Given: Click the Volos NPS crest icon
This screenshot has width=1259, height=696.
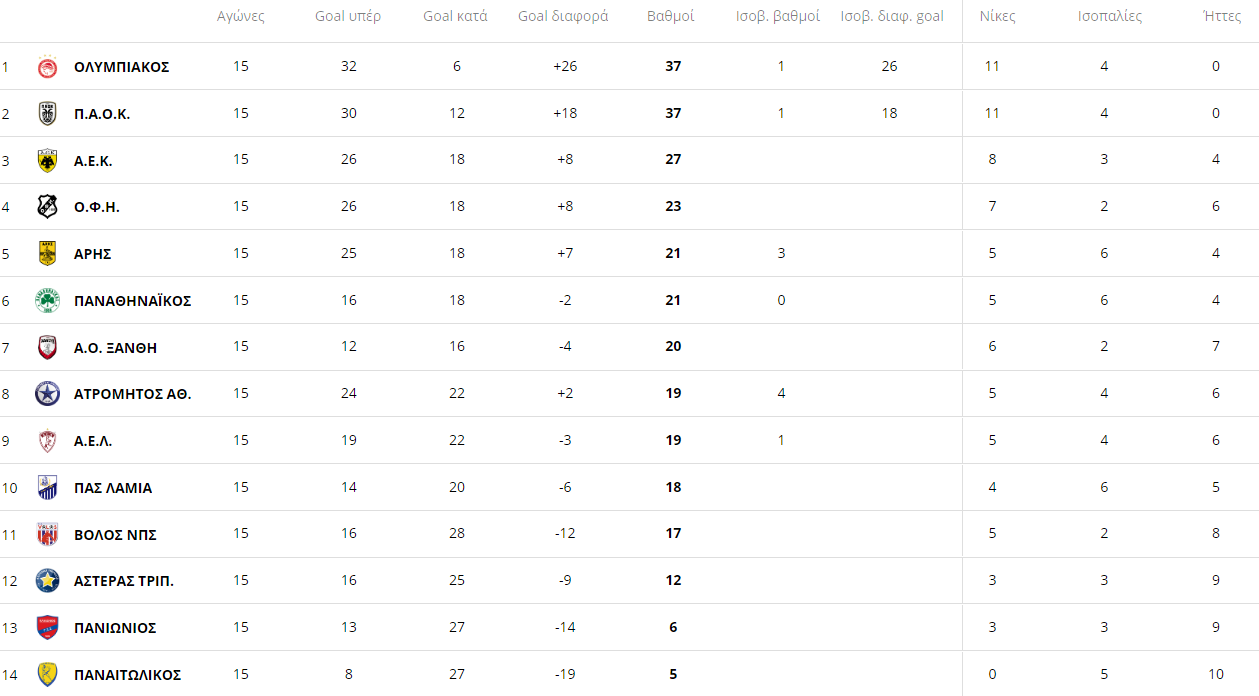Looking at the screenshot, I should click(47, 534).
